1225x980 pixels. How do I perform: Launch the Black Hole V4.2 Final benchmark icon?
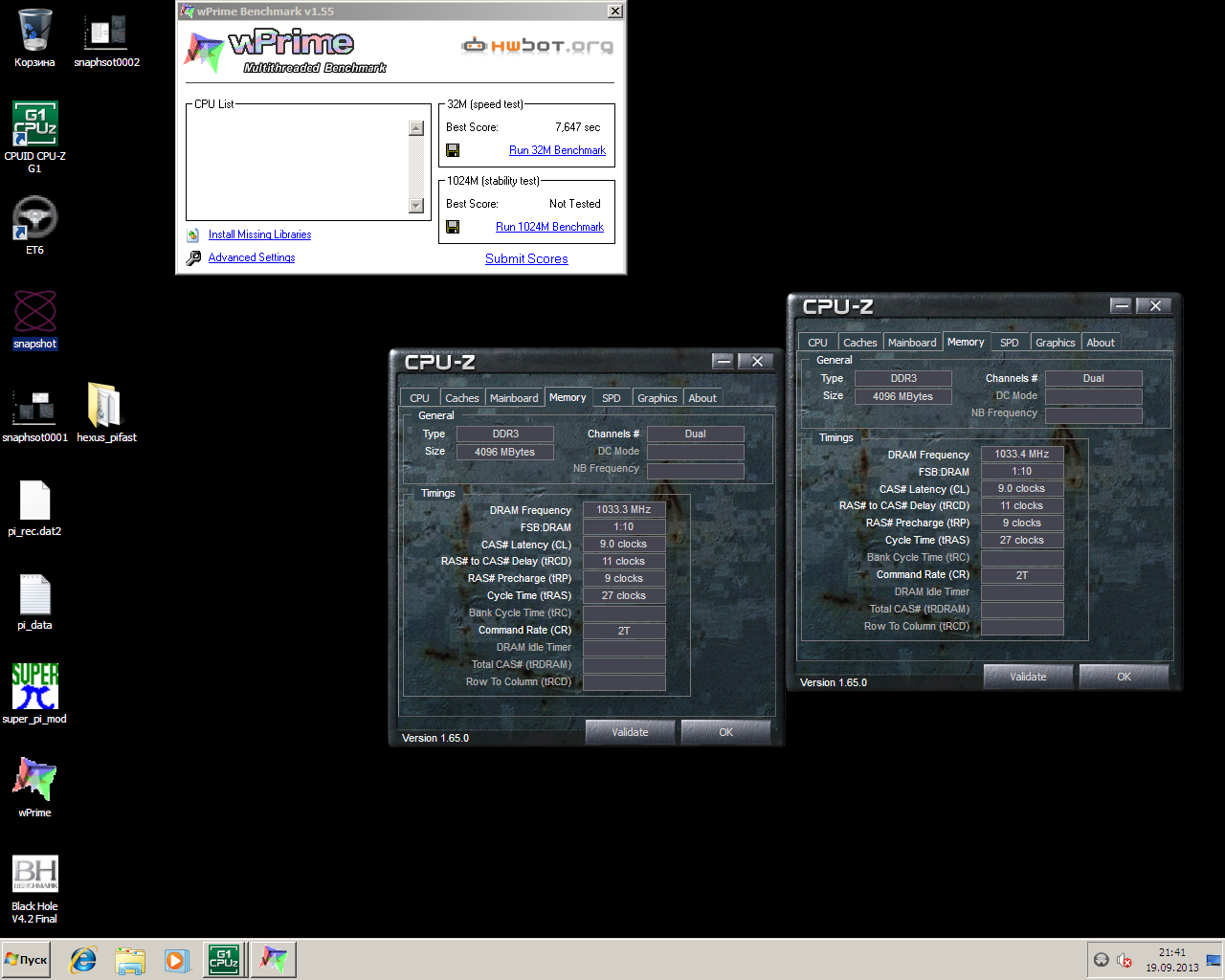(34, 889)
